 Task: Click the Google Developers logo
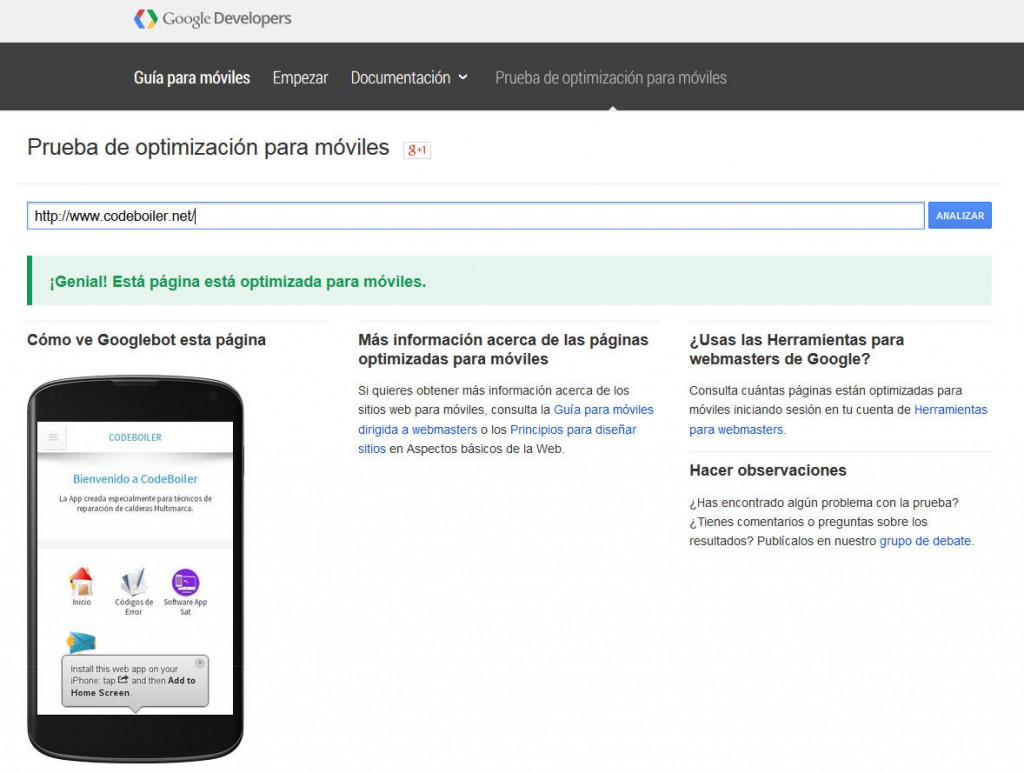[x=212, y=19]
